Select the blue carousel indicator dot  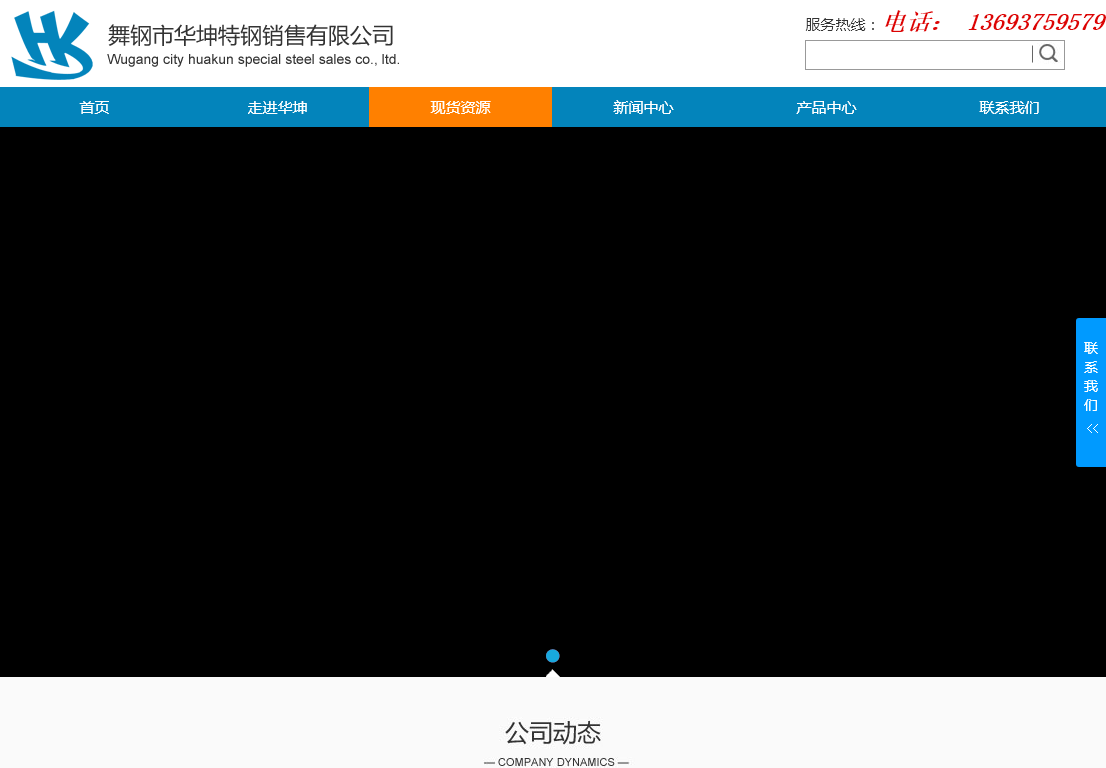552,656
